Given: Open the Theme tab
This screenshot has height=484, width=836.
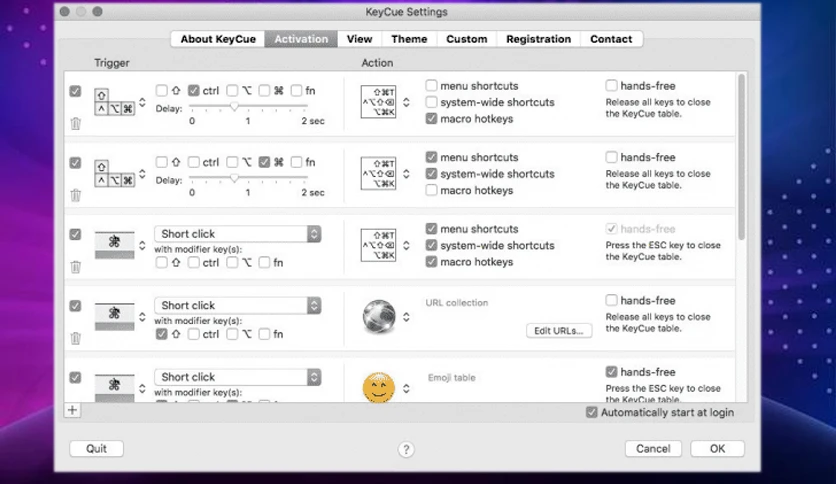Looking at the screenshot, I should pyautogui.click(x=409, y=39).
